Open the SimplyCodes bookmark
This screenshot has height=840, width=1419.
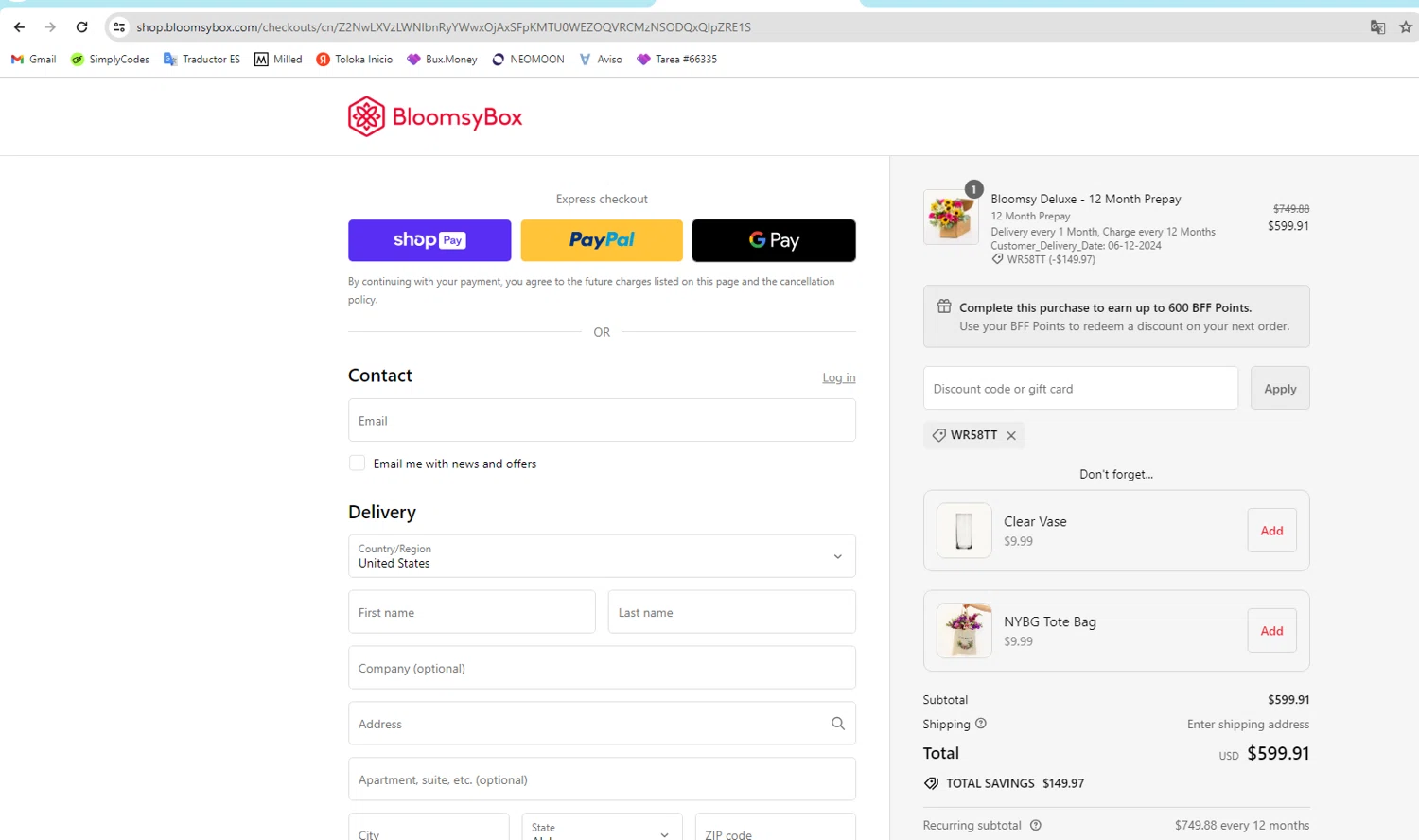pyautogui.click(x=110, y=59)
